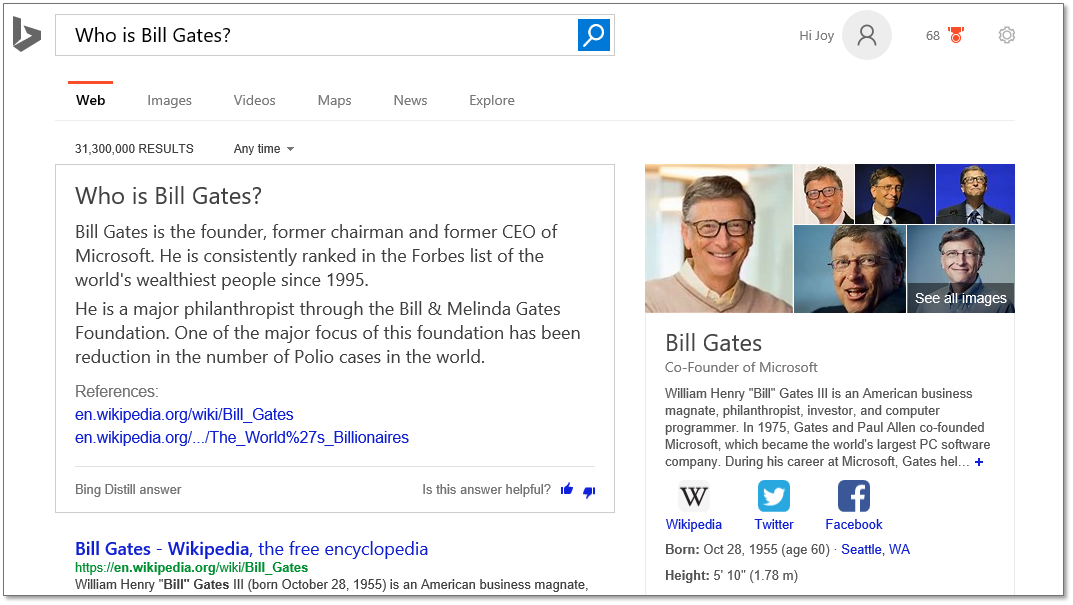The width and height of the screenshot is (1073, 605).
Task: Open Twitter via the bird icon
Action: [x=773, y=495]
